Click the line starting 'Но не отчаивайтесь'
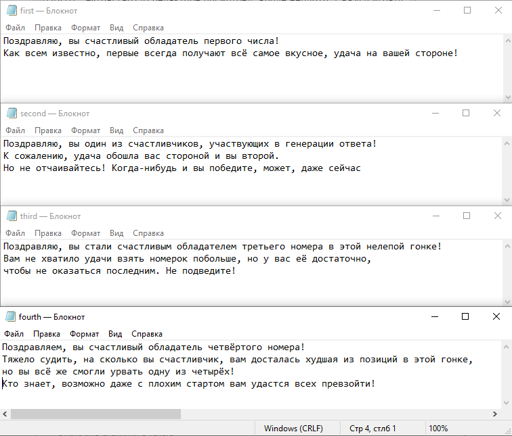The height and width of the screenshot is (436, 512). pyautogui.click(x=182, y=168)
